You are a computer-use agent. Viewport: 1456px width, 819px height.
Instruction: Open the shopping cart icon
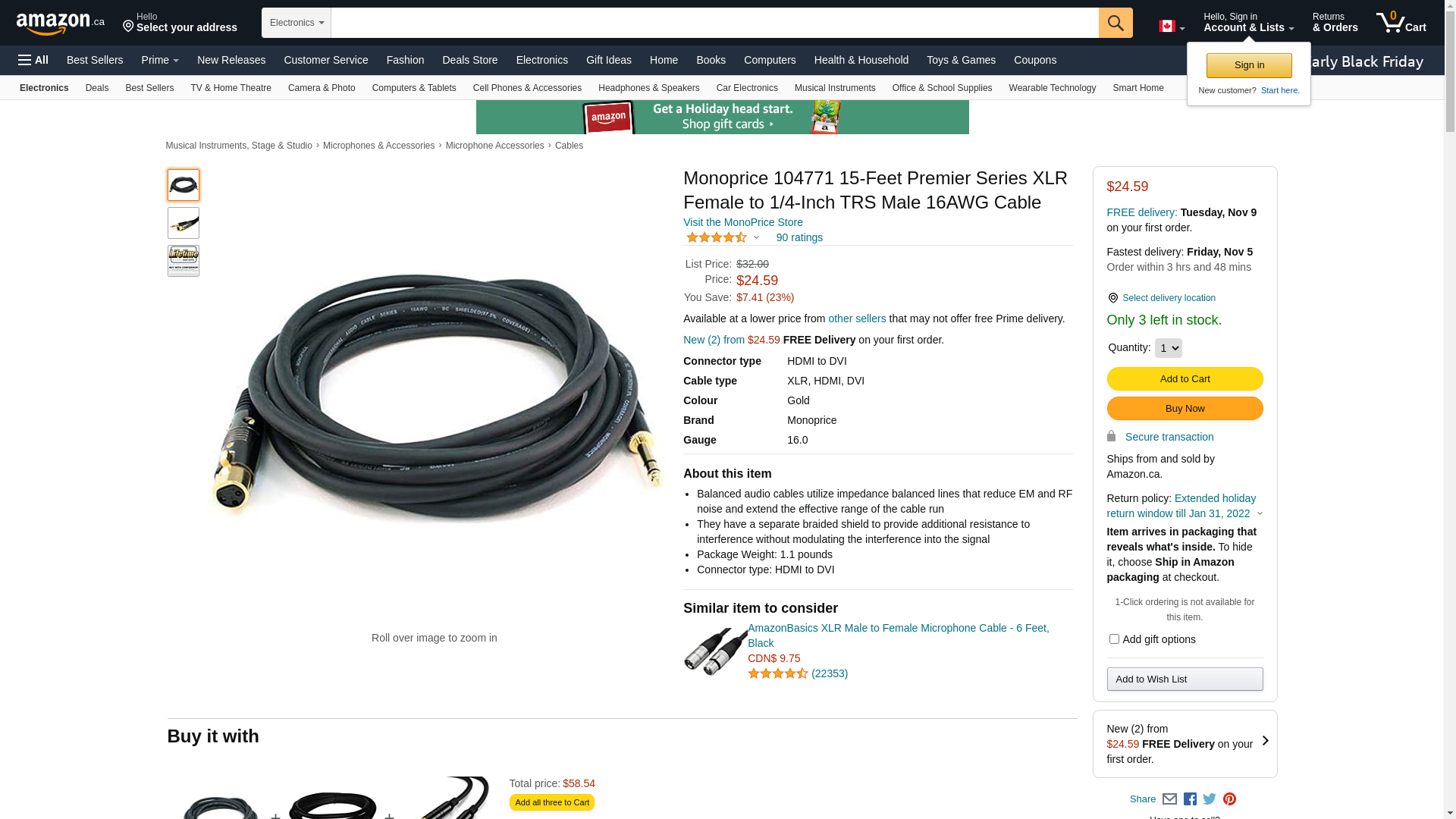1401,23
